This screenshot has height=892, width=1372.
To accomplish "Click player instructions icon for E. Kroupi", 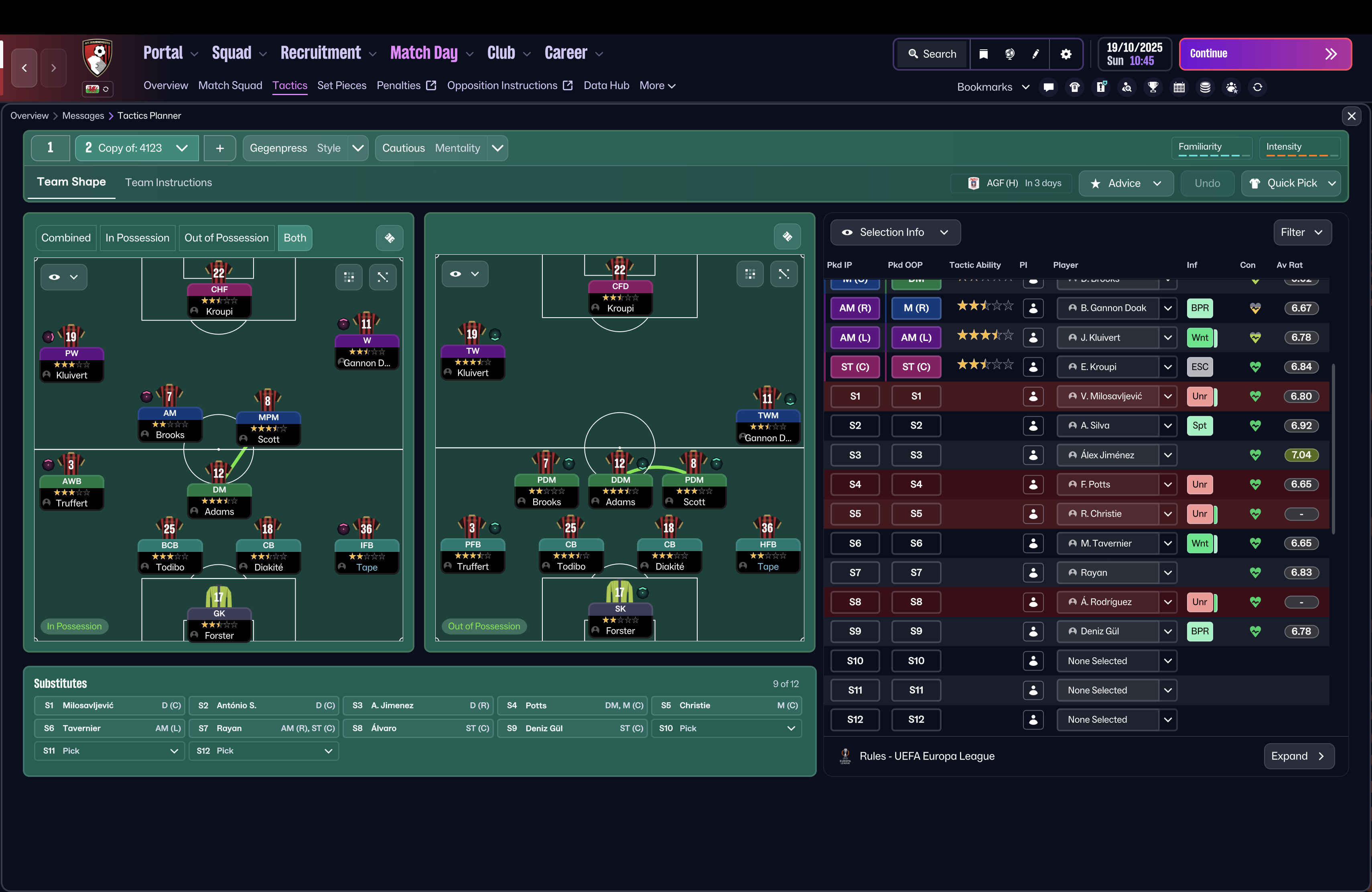I will [x=1033, y=367].
